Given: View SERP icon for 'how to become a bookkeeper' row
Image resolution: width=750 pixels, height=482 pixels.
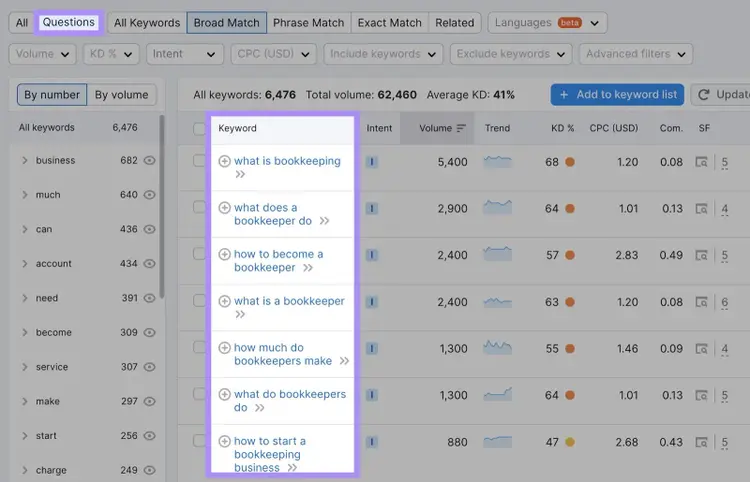Looking at the screenshot, I should click(701, 255).
